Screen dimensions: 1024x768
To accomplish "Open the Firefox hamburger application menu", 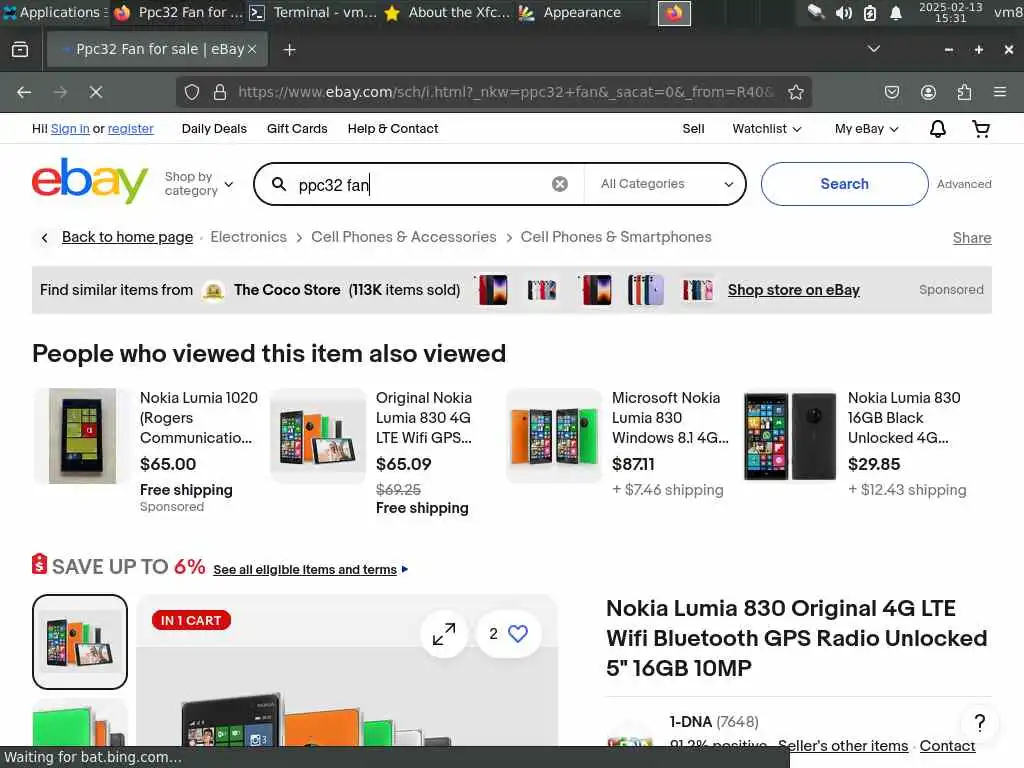I will [x=1000, y=92].
